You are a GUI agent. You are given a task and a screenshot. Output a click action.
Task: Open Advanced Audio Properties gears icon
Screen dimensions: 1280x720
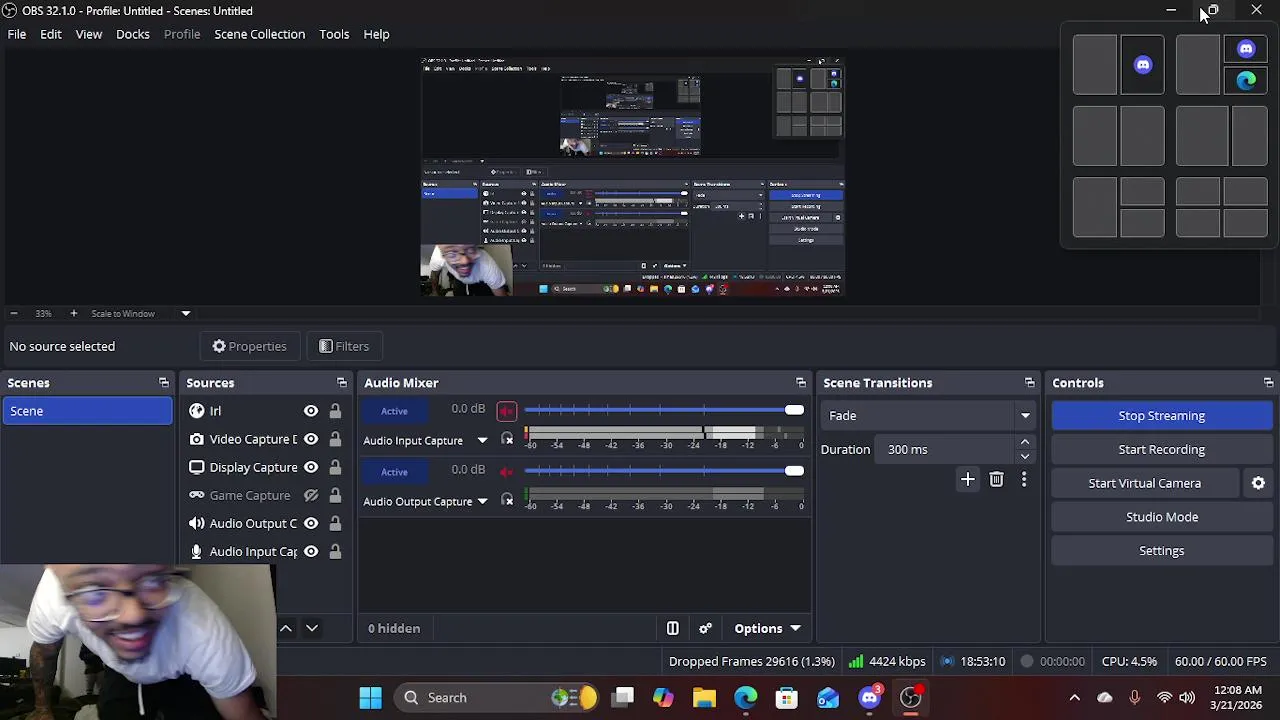(x=705, y=628)
